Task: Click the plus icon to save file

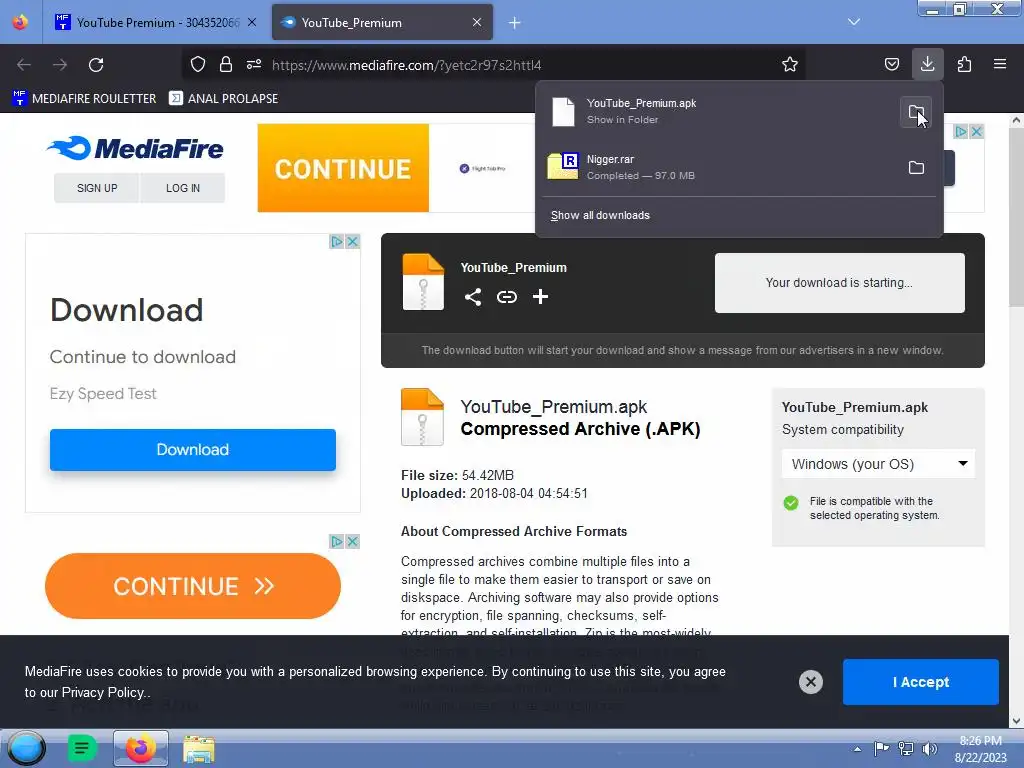Action: coord(540,297)
